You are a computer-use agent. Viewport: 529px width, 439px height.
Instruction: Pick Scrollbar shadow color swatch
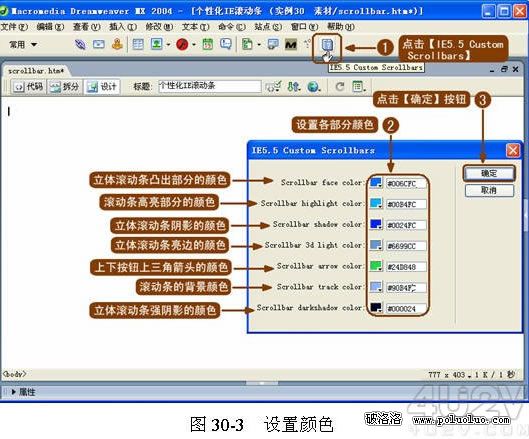pos(376,225)
